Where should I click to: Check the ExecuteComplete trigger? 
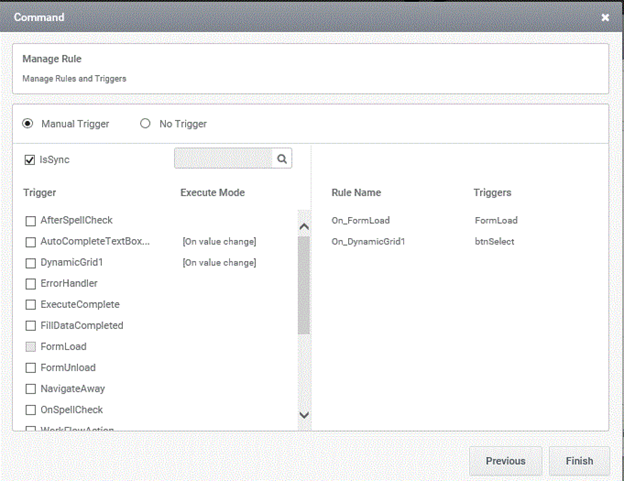pos(31,305)
